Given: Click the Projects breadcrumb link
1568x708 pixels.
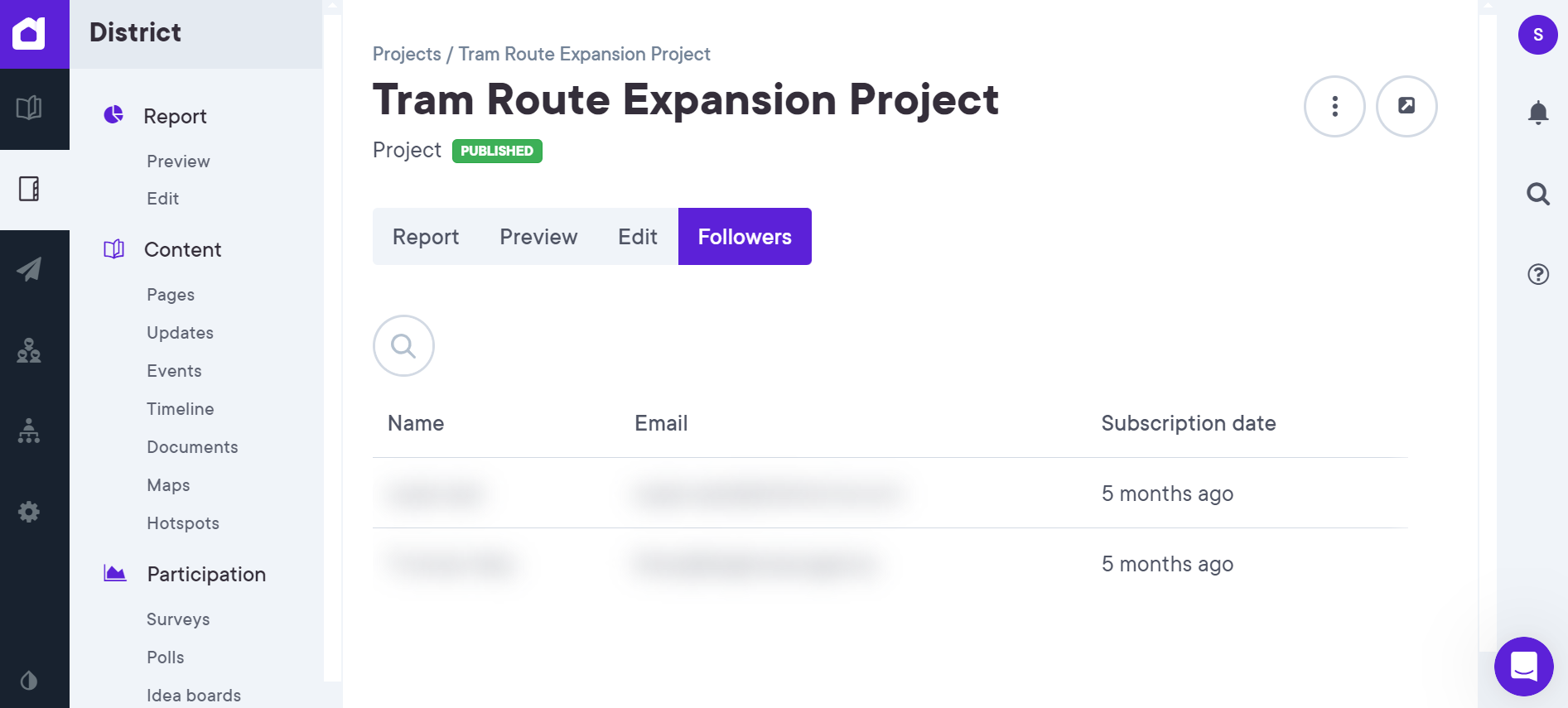Looking at the screenshot, I should [407, 54].
